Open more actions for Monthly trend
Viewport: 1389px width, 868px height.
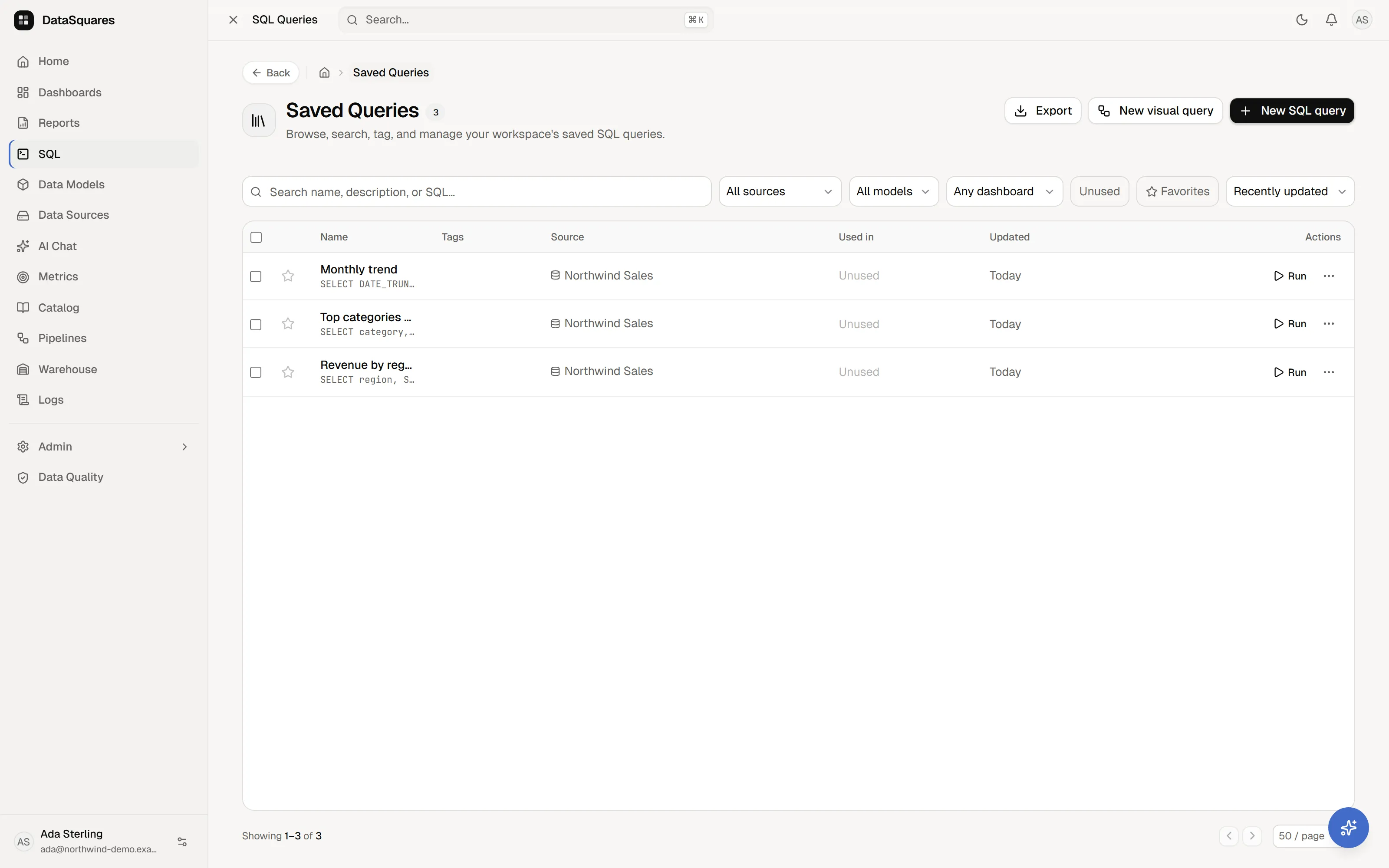click(x=1329, y=276)
